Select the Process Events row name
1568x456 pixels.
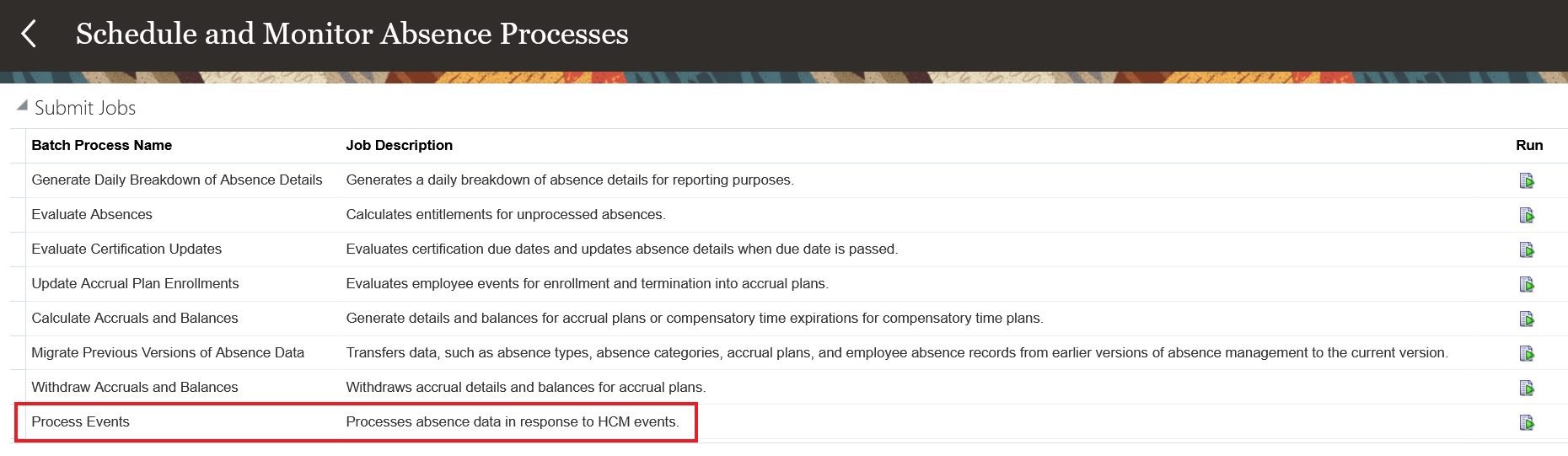click(x=81, y=421)
